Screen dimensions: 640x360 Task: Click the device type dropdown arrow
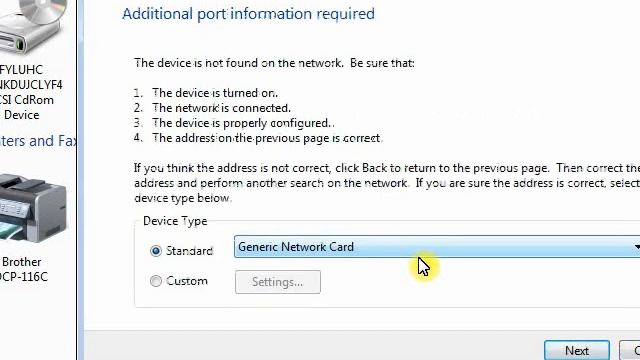(x=636, y=247)
